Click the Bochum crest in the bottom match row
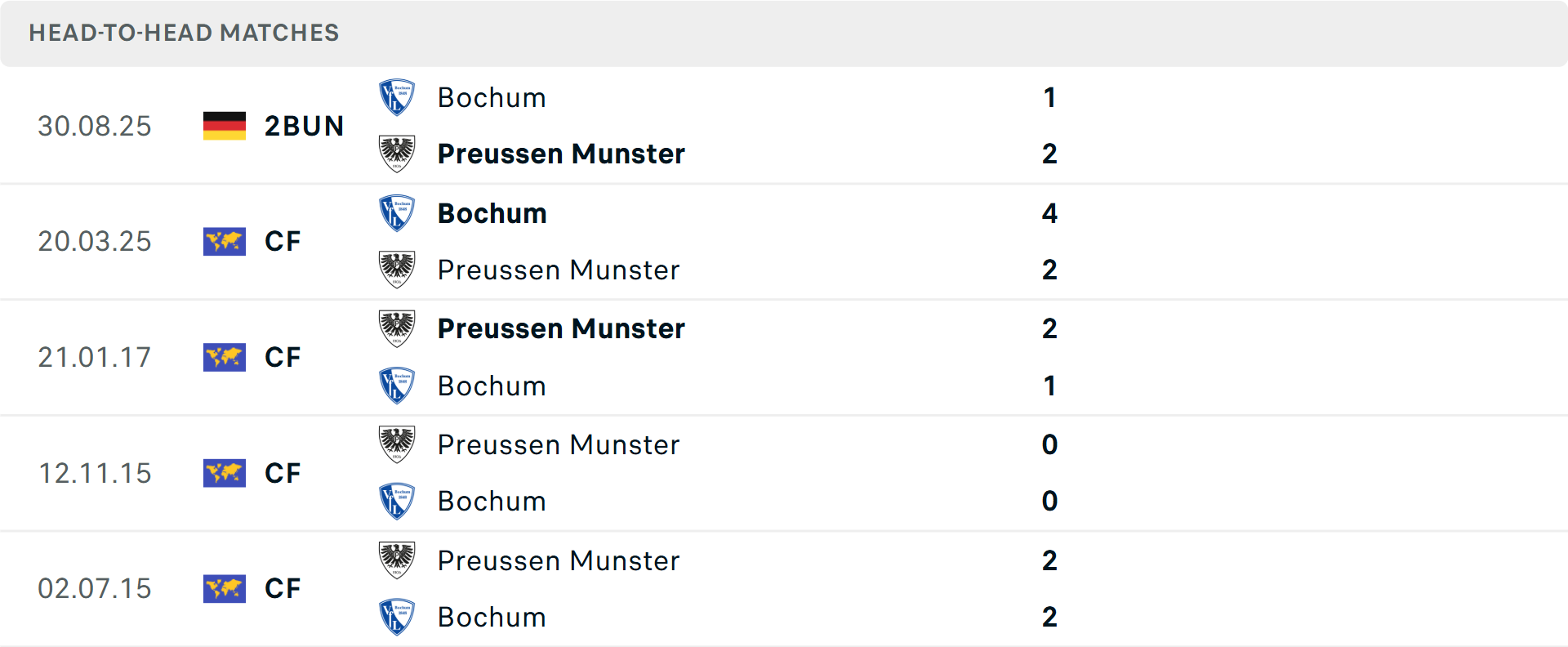This screenshot has width=1568, height=647. pyautogui.click(x=397, y=616)
